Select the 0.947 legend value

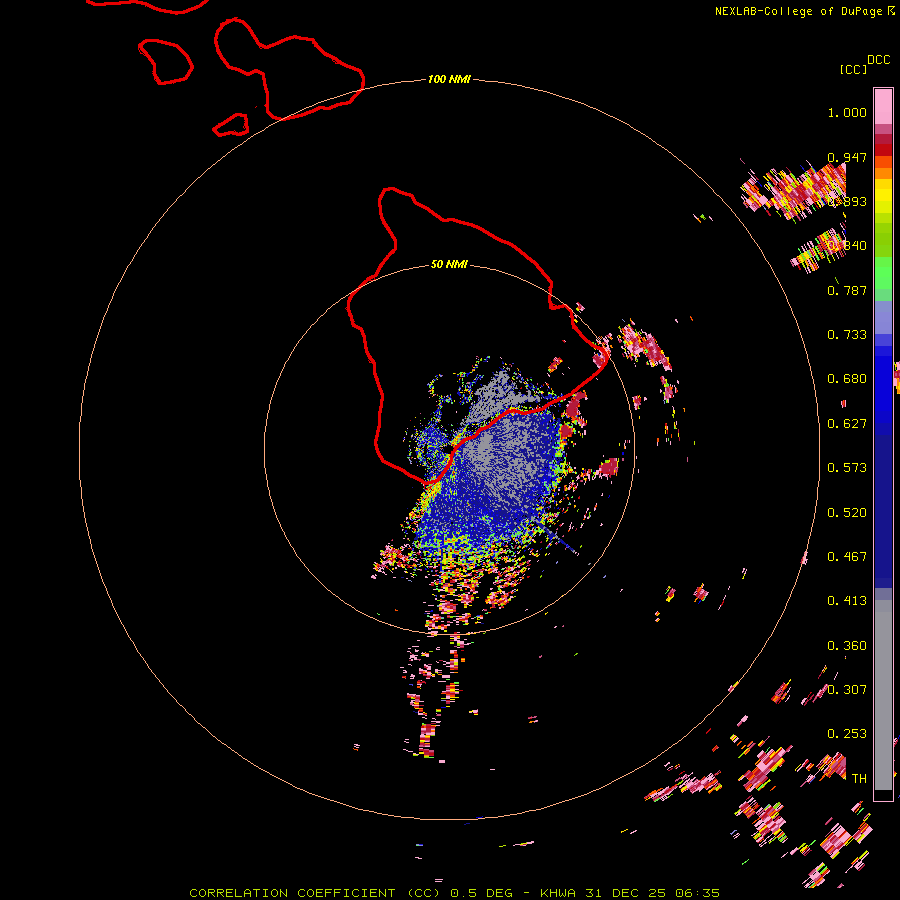(x=847, y=157)
